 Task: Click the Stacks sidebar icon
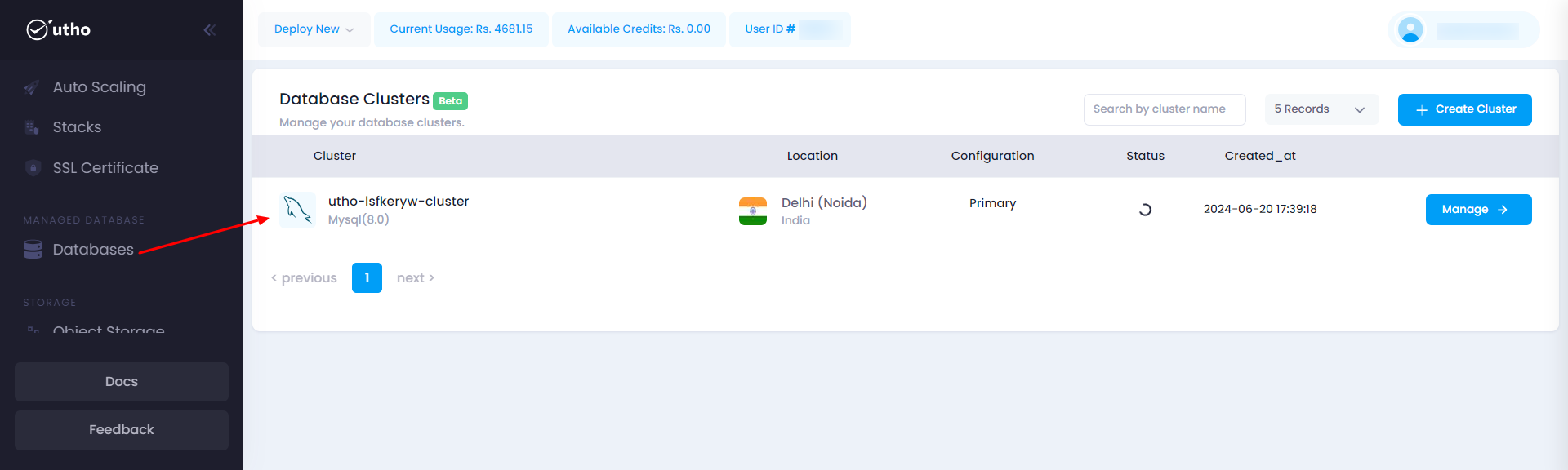32,127
